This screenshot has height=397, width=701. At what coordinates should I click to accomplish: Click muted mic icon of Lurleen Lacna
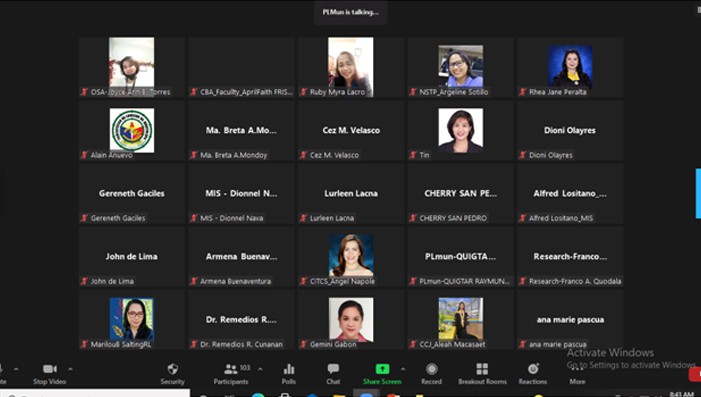click(304, 218)
